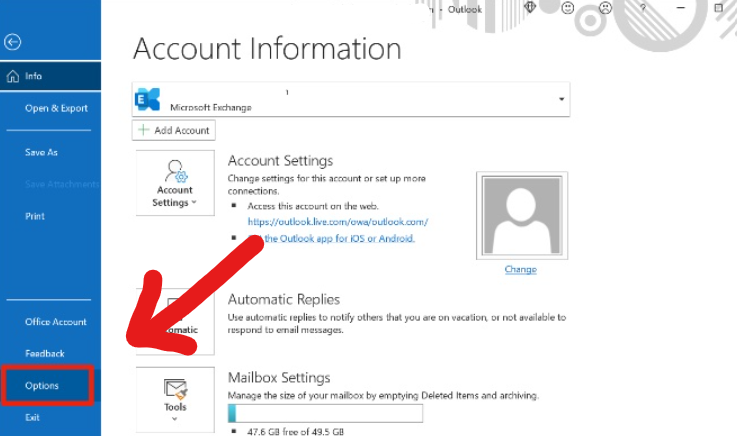Open the Automatic Replies button

coord(175,322)
